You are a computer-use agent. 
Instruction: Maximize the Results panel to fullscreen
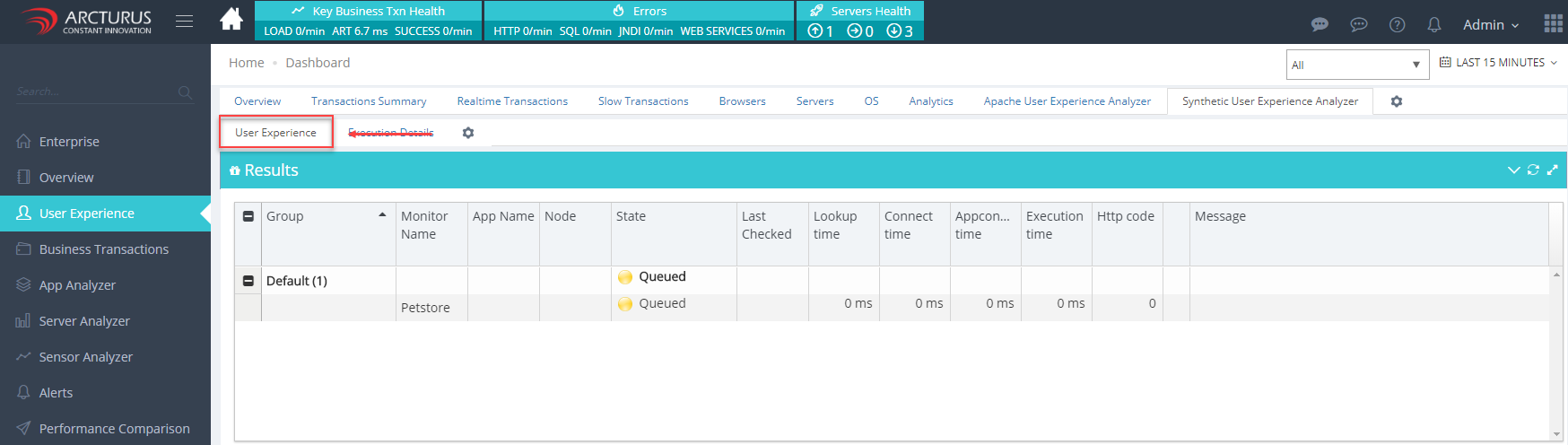coord(1553,170)
